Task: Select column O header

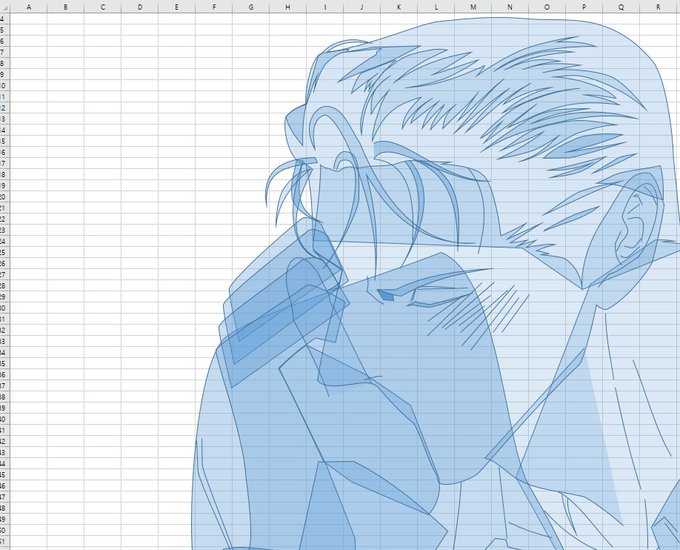Action: pyautogui.click(x=547, y=7)
